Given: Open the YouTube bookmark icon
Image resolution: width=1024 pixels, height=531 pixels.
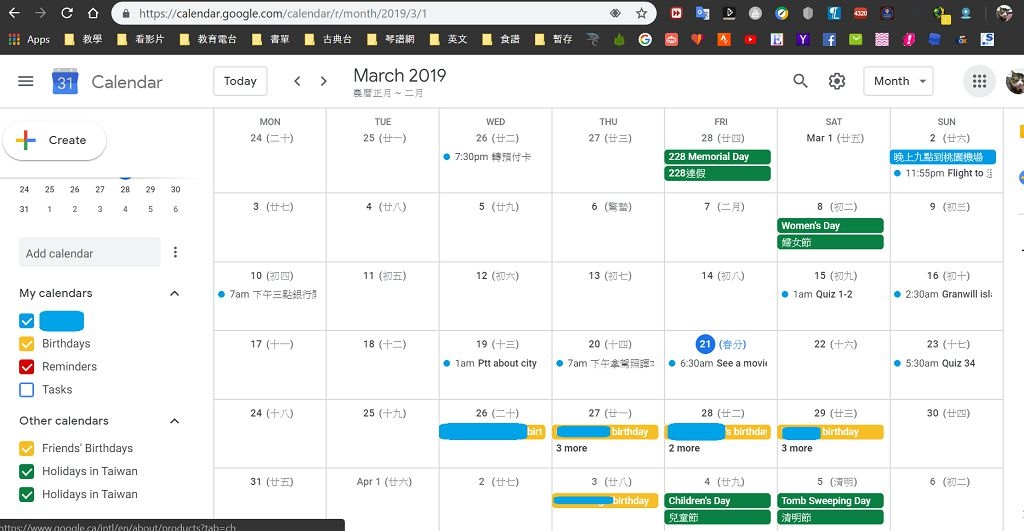Looking at the screenshot, I should (750, 39).
